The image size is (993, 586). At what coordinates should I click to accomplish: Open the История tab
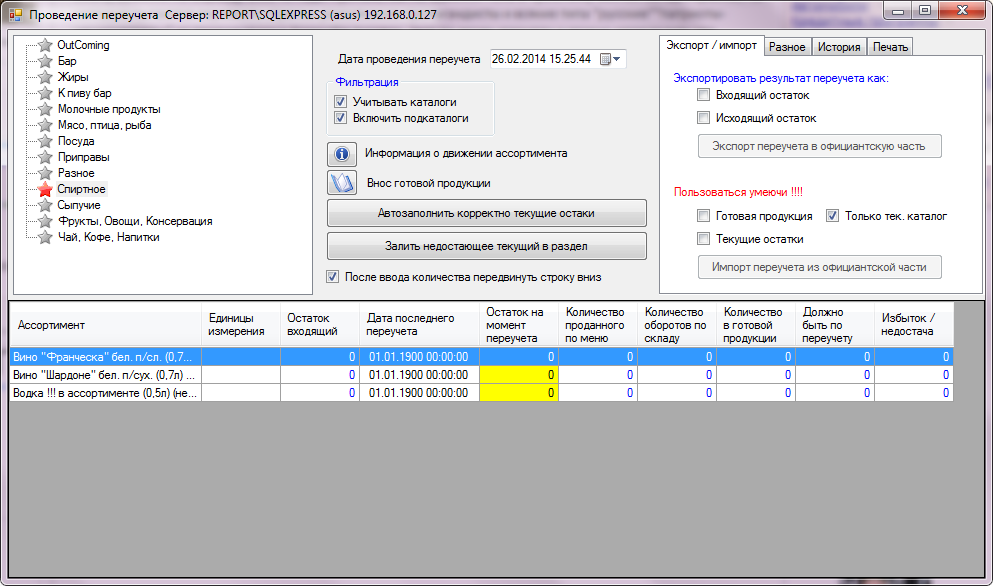[838, 47]
